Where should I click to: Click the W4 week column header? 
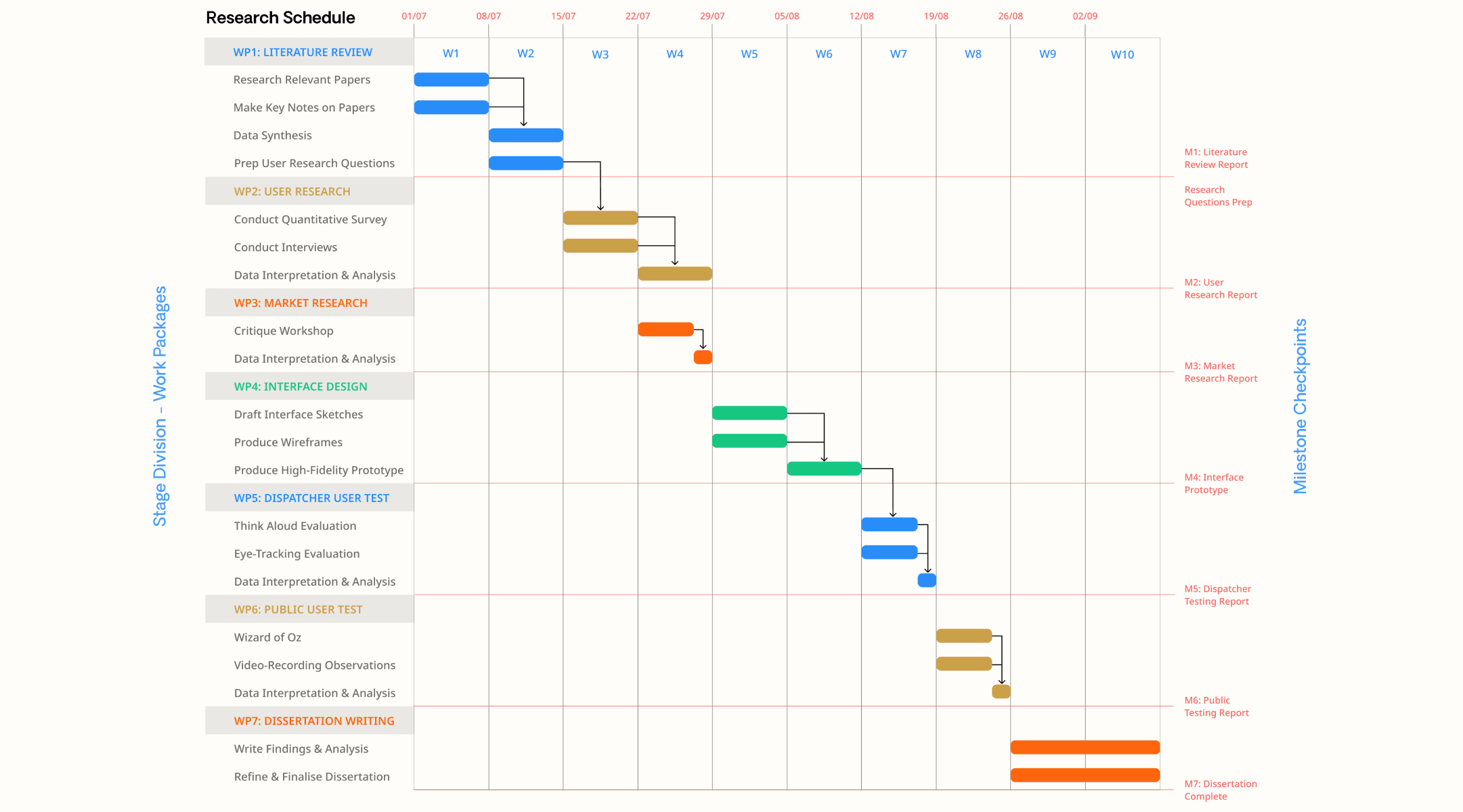pos(675,54)
